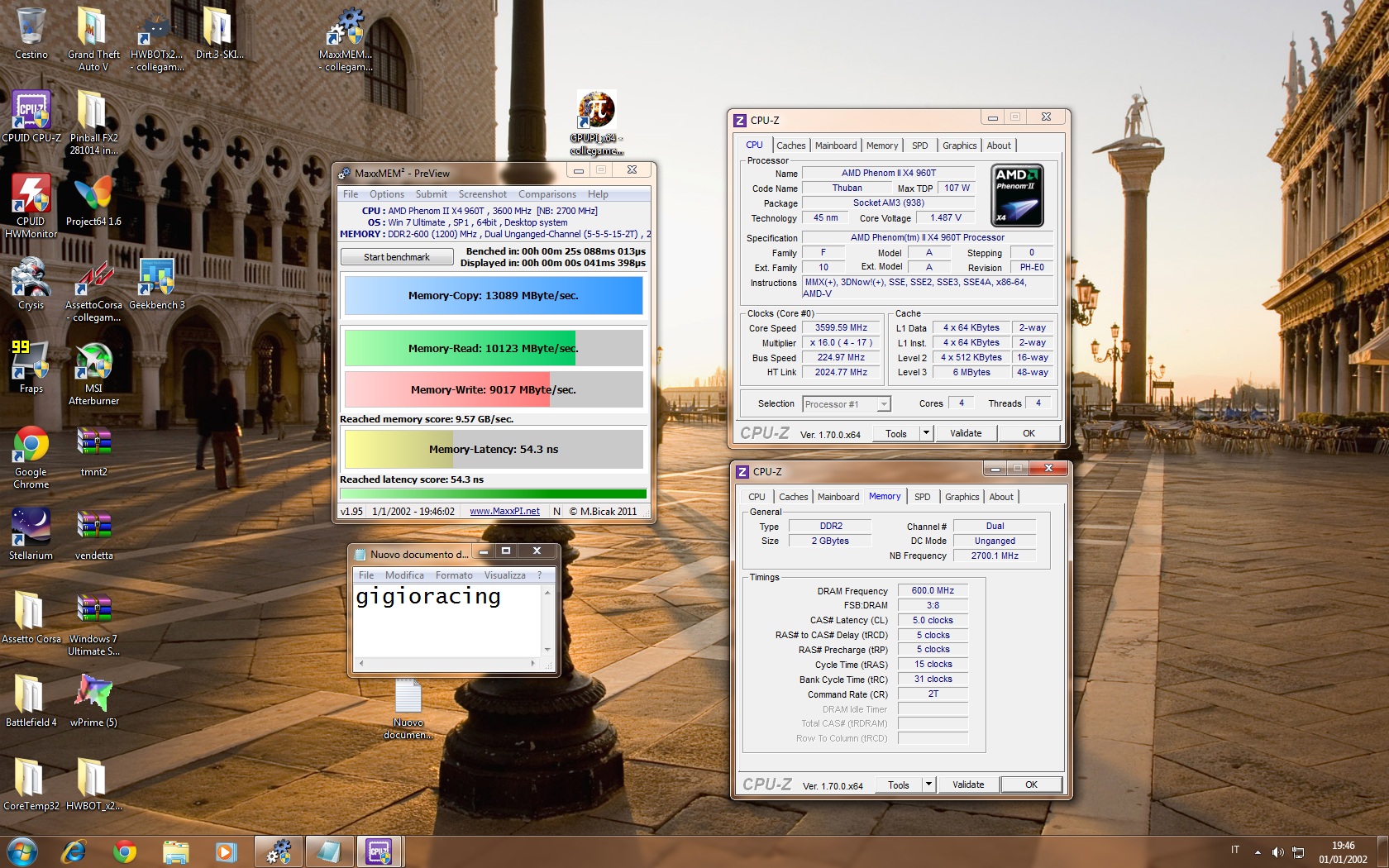Open MaxxMEM Comparisons menu
Screen dimensions: 1389x868
pos(547,194)
